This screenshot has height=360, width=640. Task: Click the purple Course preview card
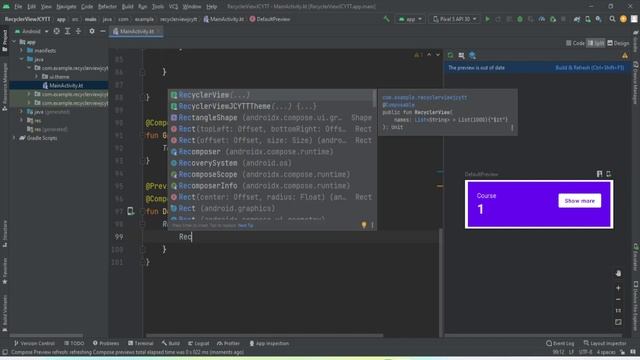pyautogui.click(x=539, y=204)
